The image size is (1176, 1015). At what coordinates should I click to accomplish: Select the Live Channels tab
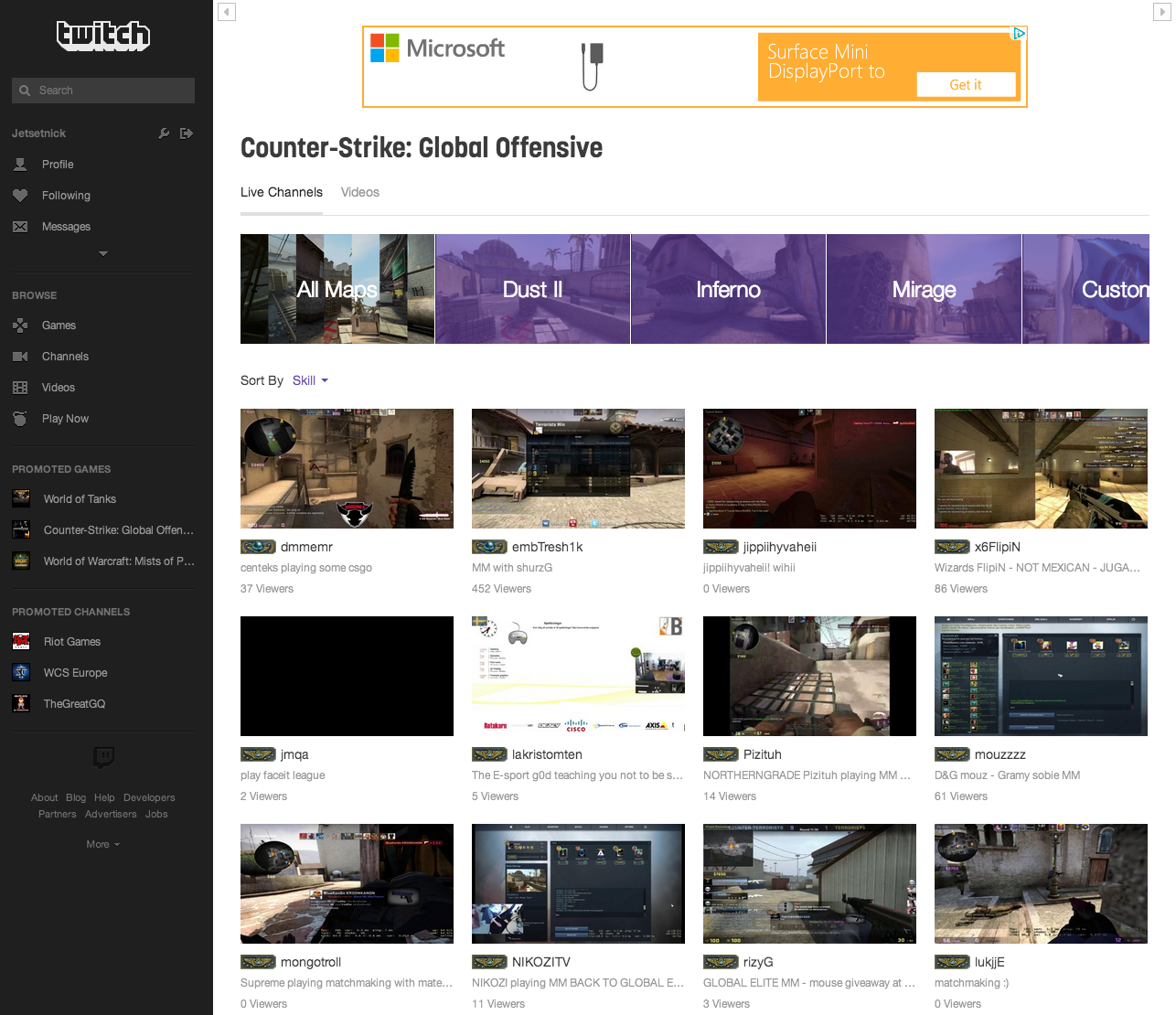coord(281,192)
